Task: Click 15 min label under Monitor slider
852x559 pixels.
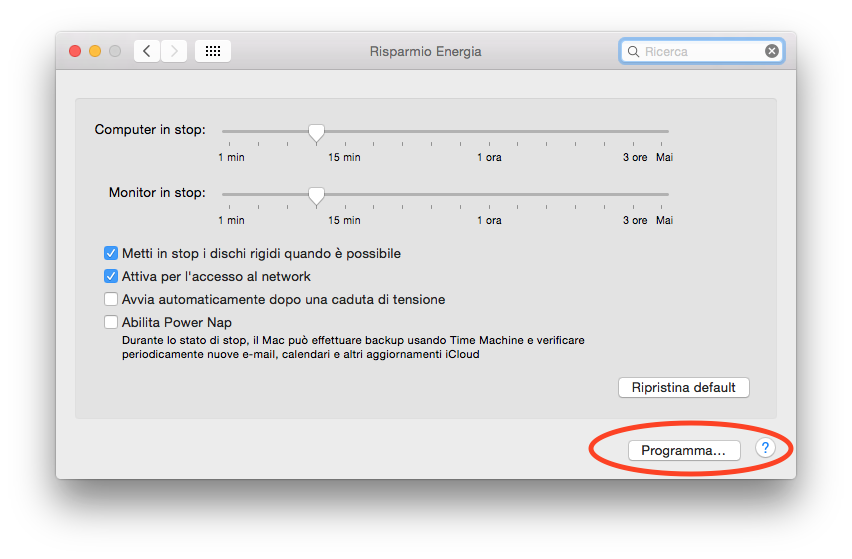Action: pyautogui.click(x=344, y=220)
